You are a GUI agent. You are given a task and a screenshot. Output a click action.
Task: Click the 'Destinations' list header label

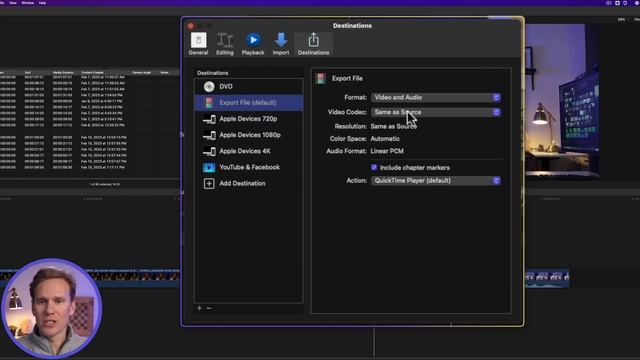tap(213, 73)
